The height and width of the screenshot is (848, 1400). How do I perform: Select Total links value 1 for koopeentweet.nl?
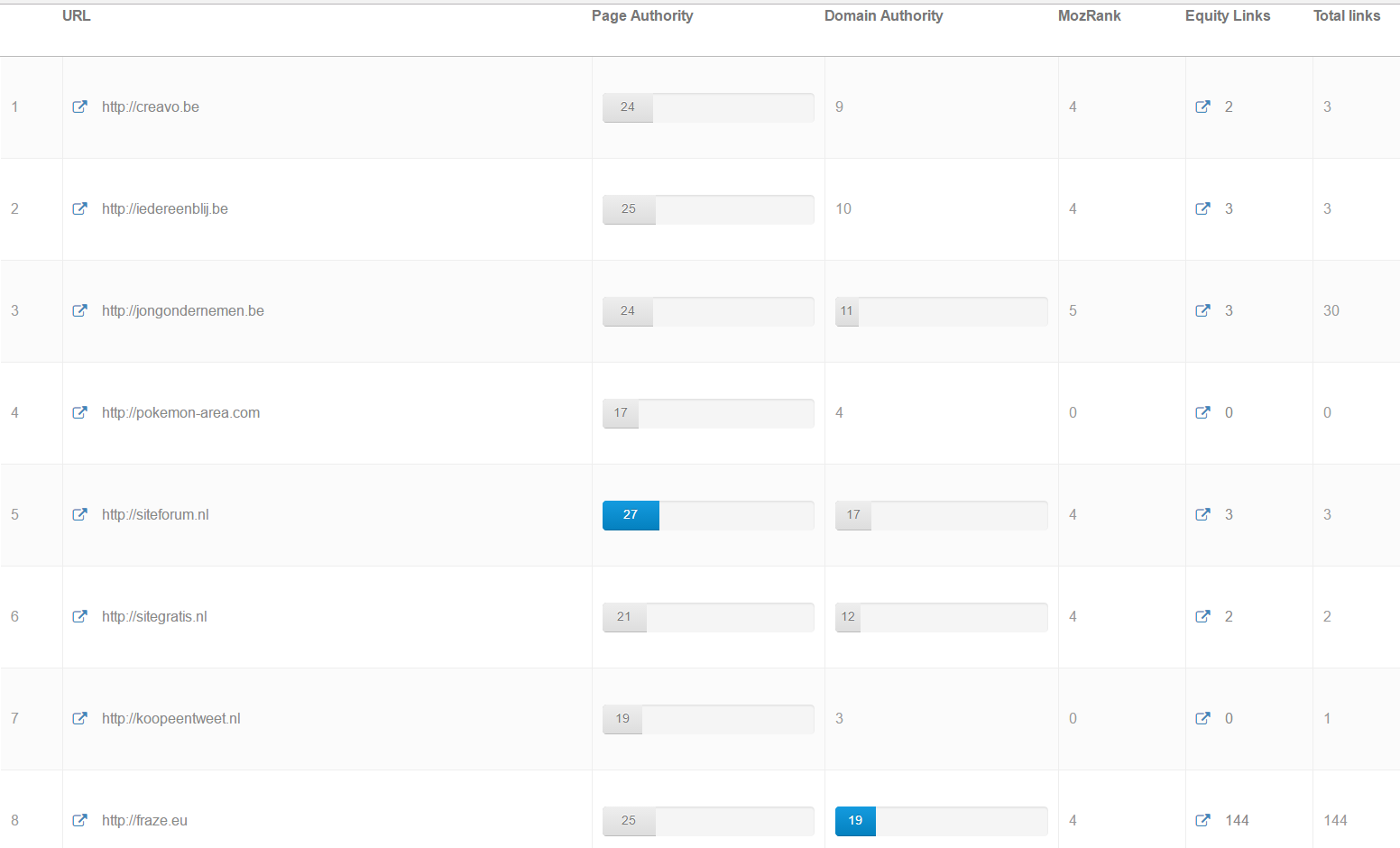pyautogui.click(x=1327, y=718)
